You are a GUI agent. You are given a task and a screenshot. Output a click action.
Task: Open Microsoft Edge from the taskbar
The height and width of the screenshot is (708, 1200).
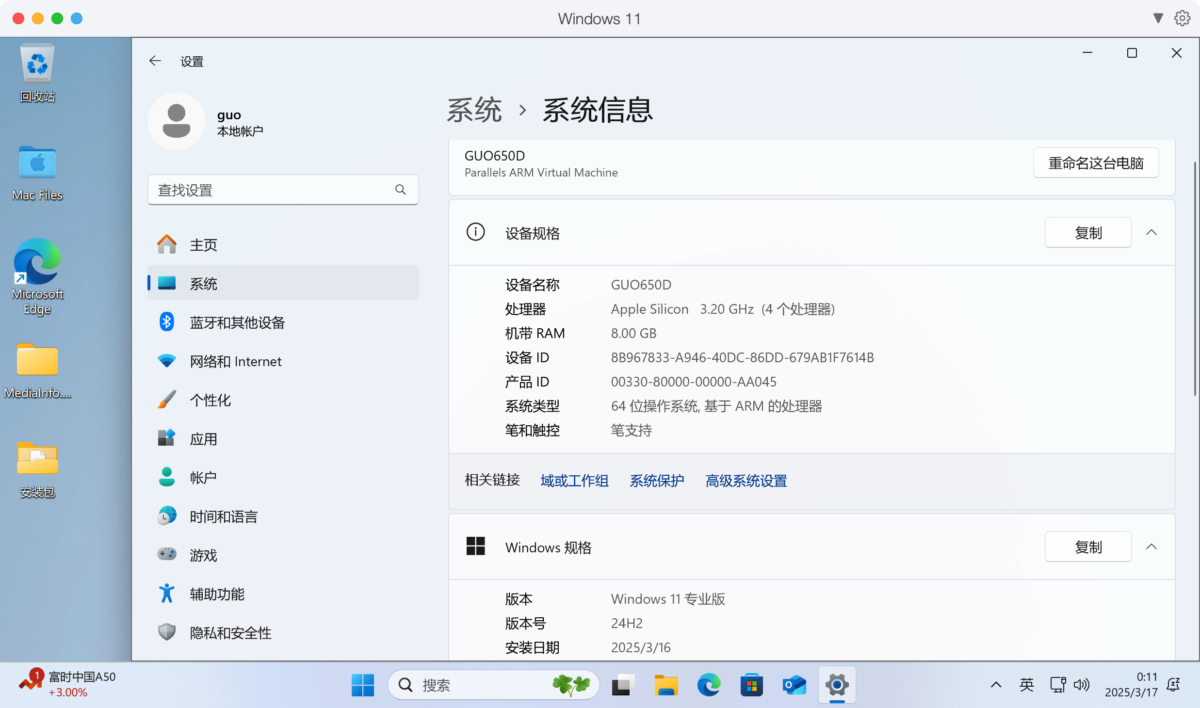[709, 685]
